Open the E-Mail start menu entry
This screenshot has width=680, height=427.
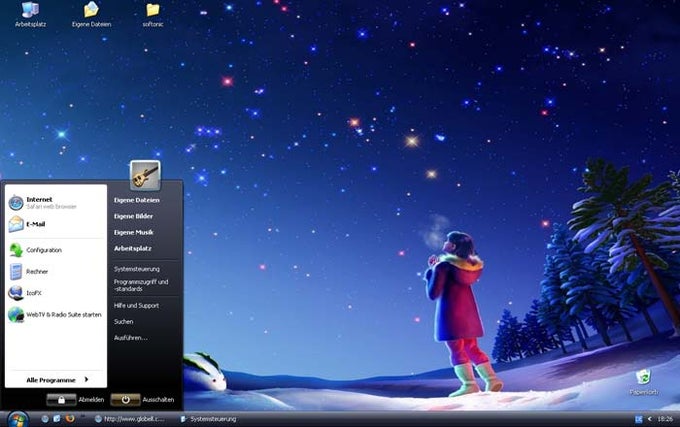pos(56,224)
